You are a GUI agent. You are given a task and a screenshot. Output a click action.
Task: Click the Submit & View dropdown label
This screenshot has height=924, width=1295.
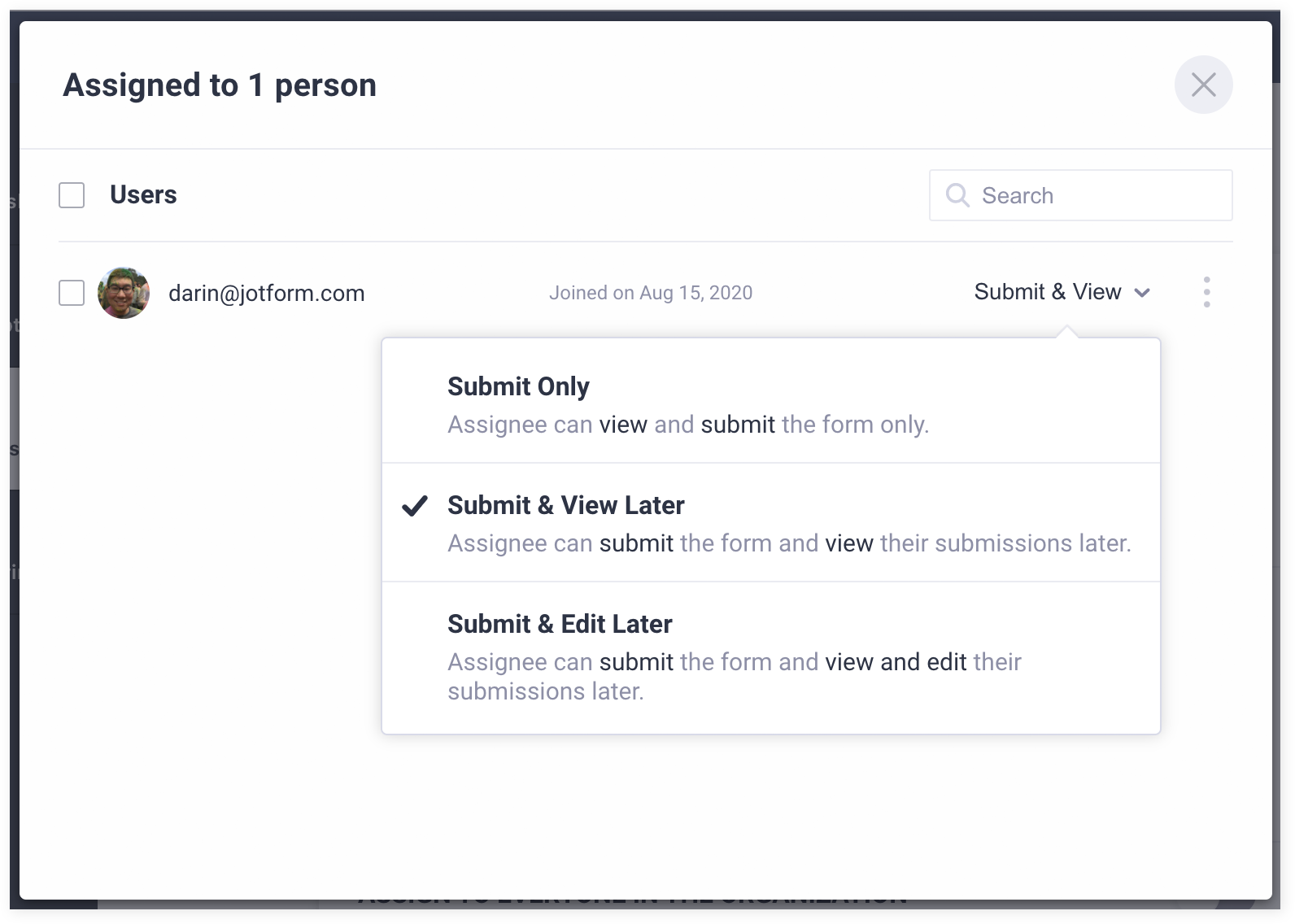(1047, 292)
